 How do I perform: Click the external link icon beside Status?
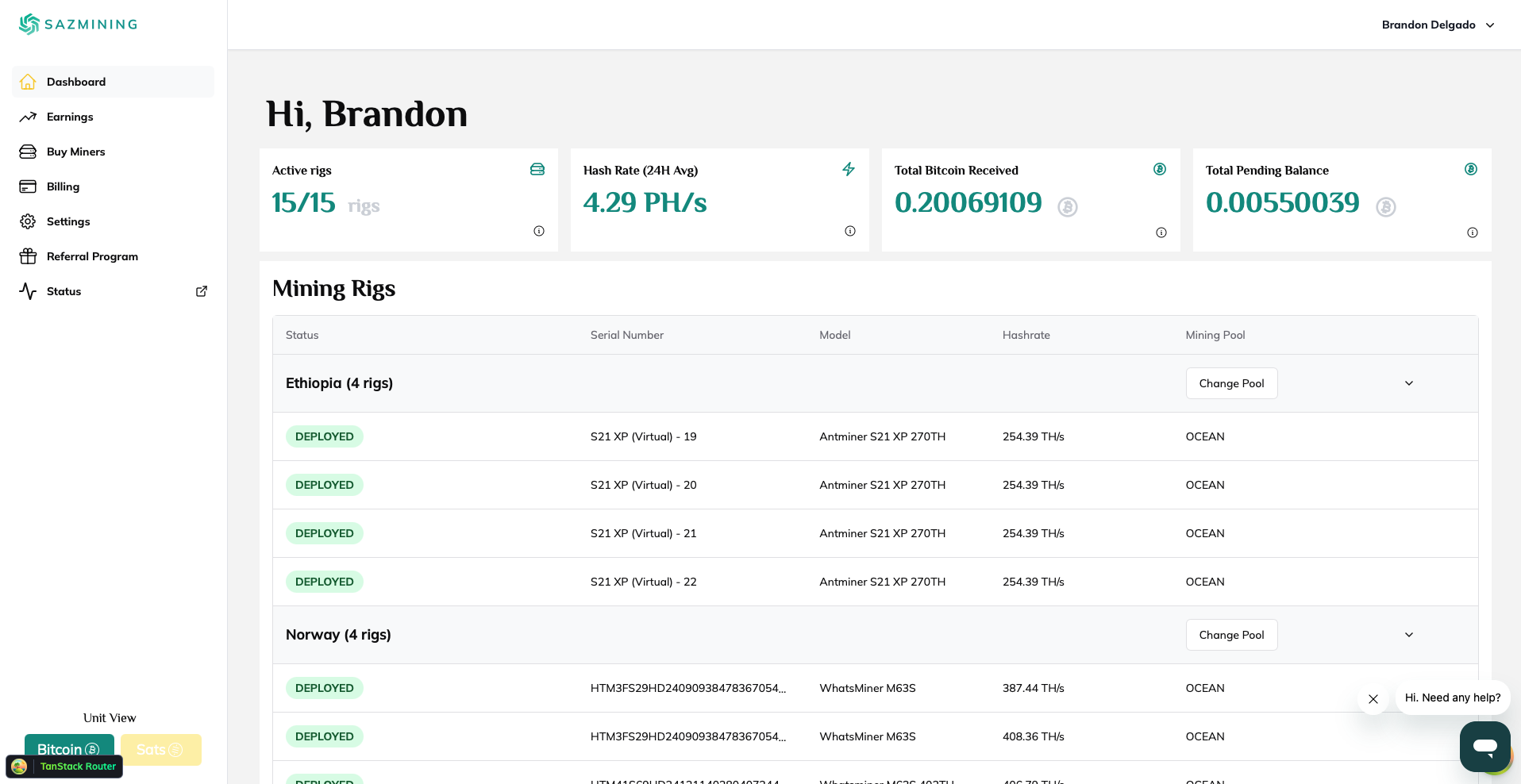coord(202,291)
